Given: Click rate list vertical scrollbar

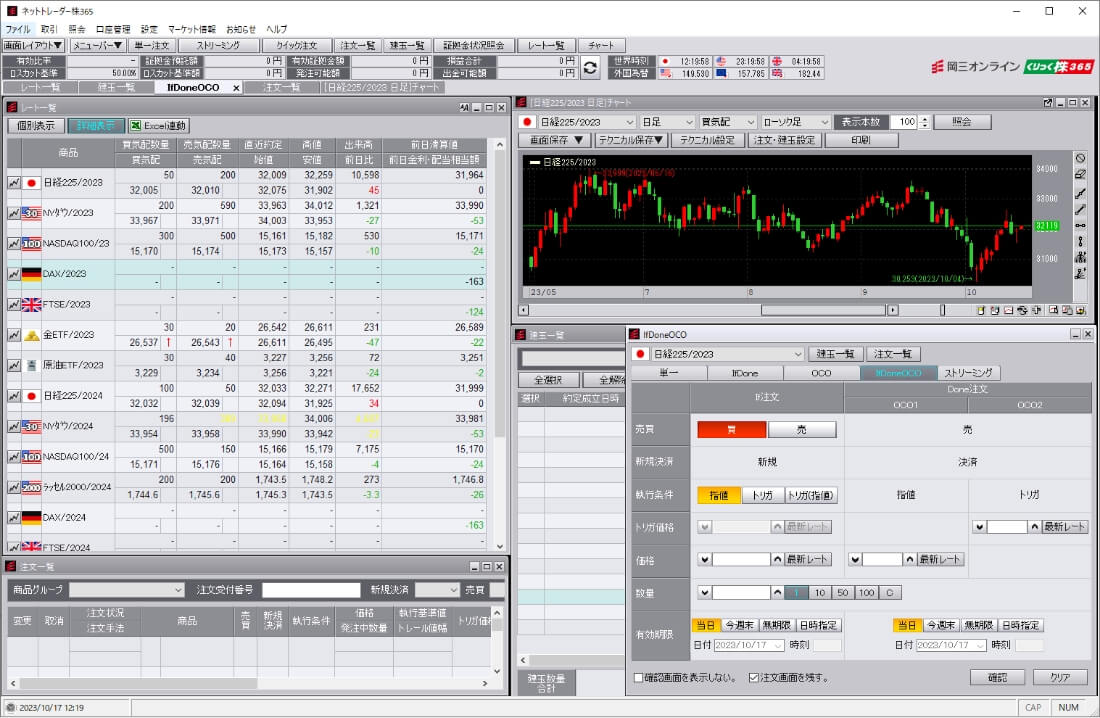Looking at the screenshot, I should pyautogui.click(x=499, y=345).
